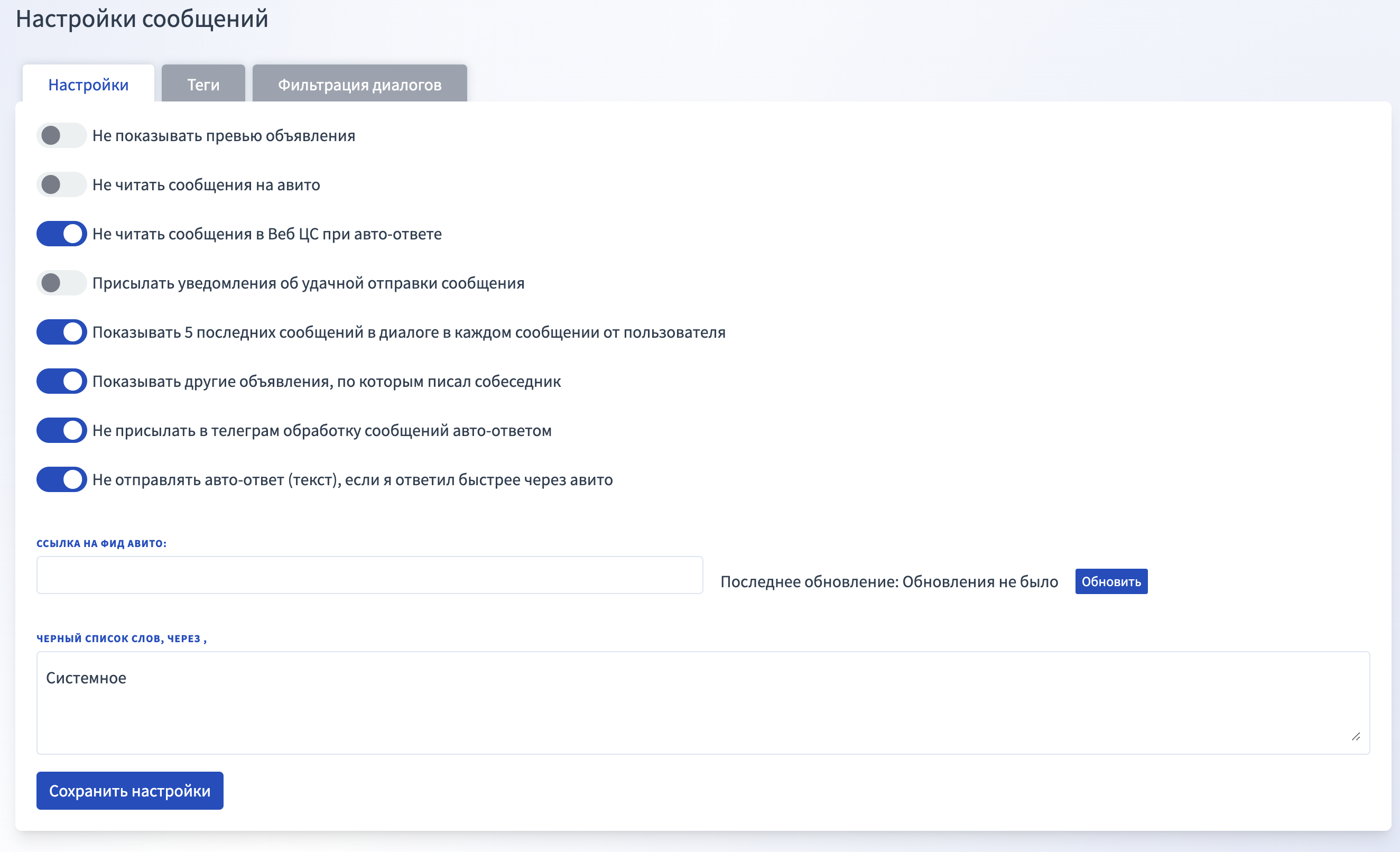Turn off 'Показывать 5 последних сообщений' switch

coord(61,332)
